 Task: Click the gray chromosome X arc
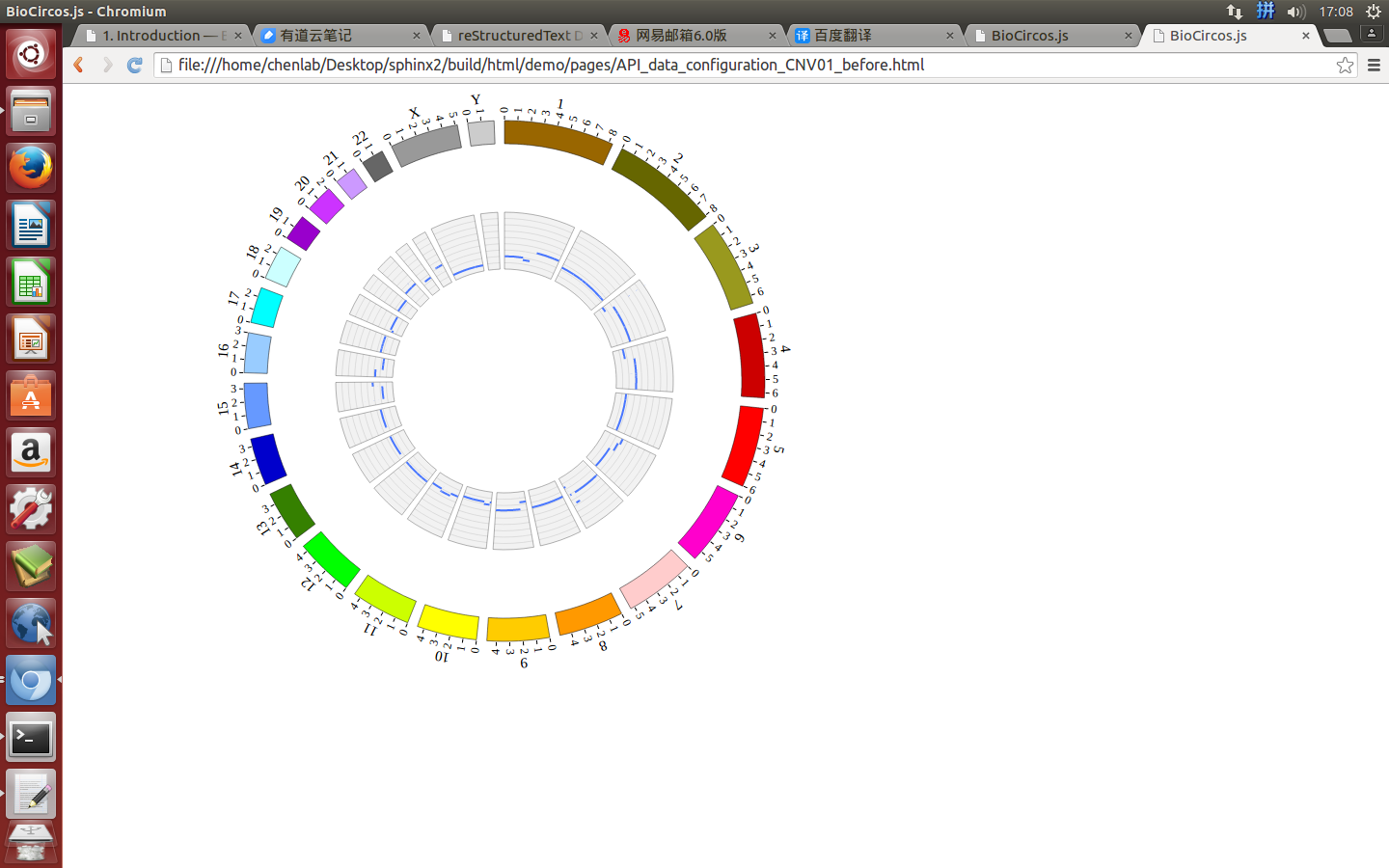(x=426, y=145)
